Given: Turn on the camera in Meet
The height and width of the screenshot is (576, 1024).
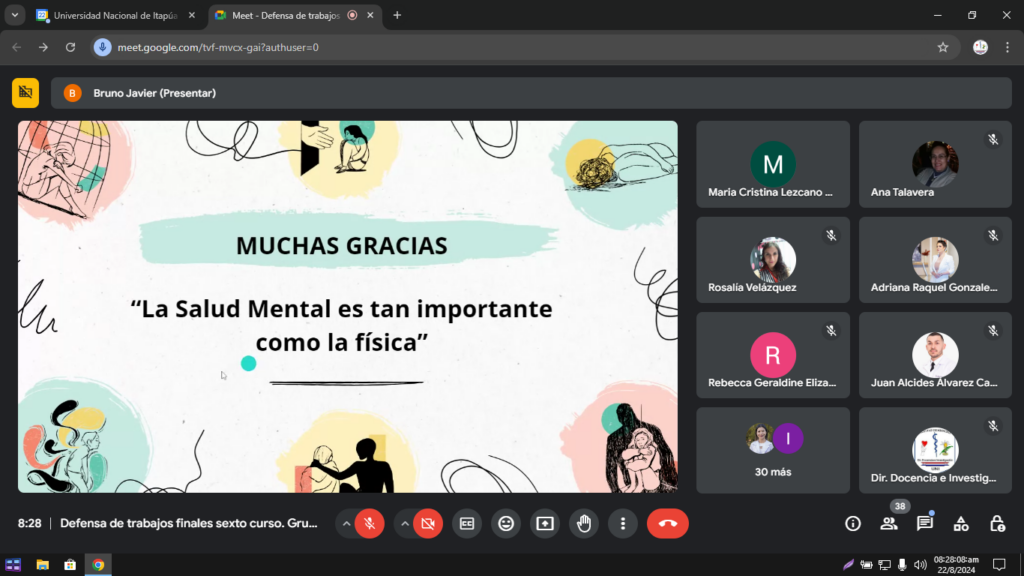Looking at the screenshot, I should click(x=428, y=523).
